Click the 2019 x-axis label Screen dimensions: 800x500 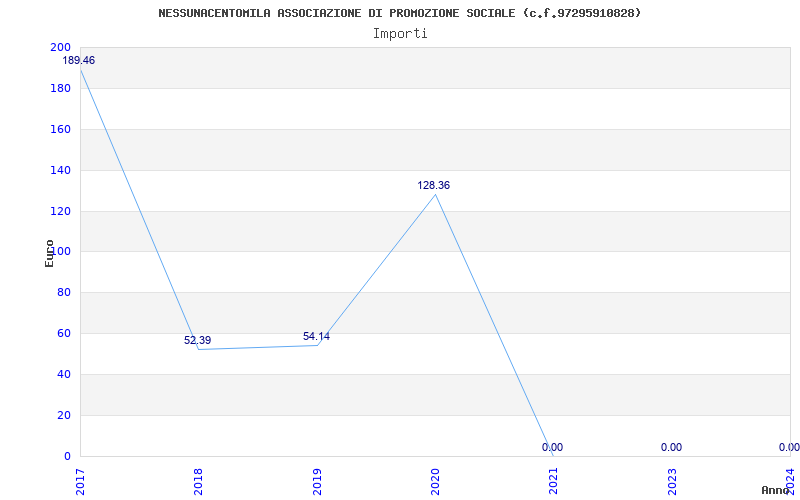point(317,482)
